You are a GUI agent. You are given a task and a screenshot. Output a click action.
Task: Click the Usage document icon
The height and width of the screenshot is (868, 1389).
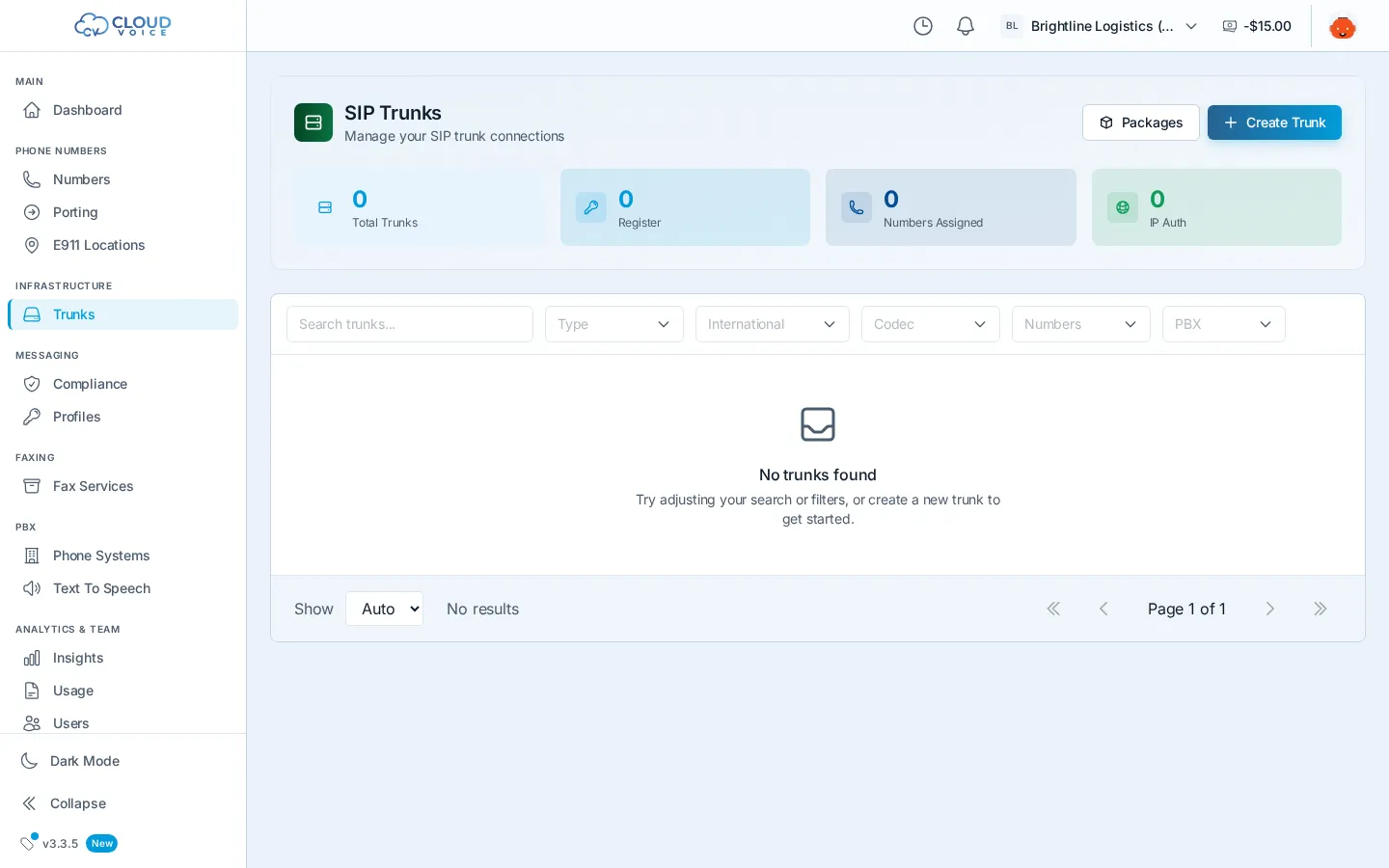32,691
